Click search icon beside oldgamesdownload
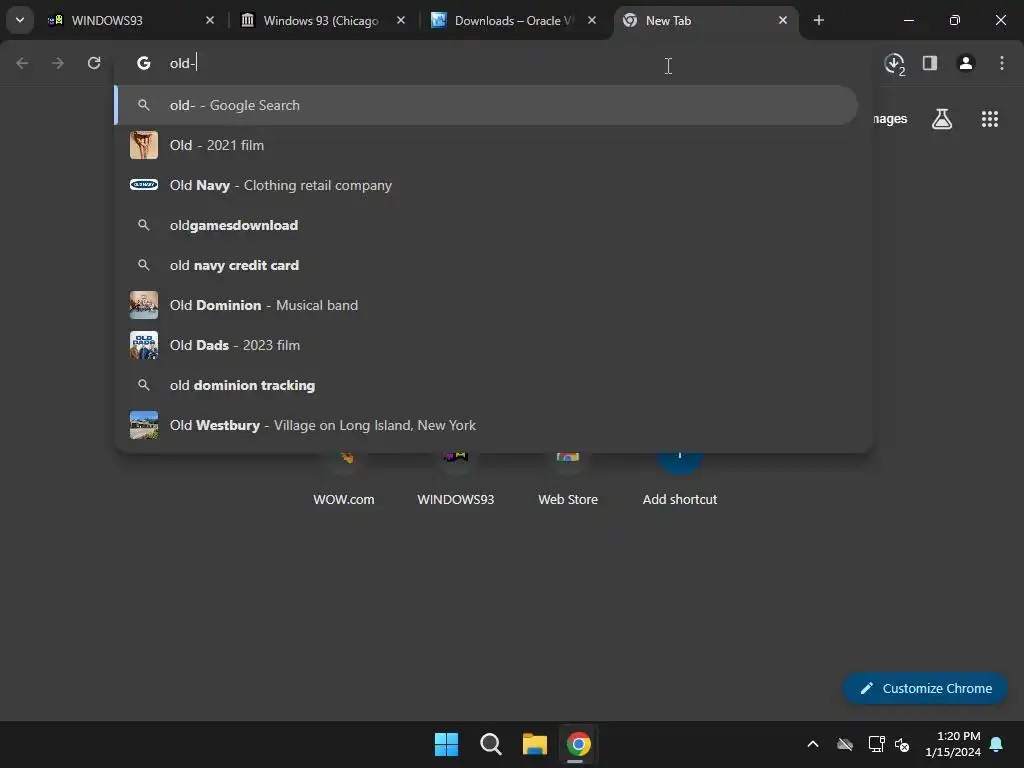The width and height of the screenshot is (1024, 768). point(144,225)
